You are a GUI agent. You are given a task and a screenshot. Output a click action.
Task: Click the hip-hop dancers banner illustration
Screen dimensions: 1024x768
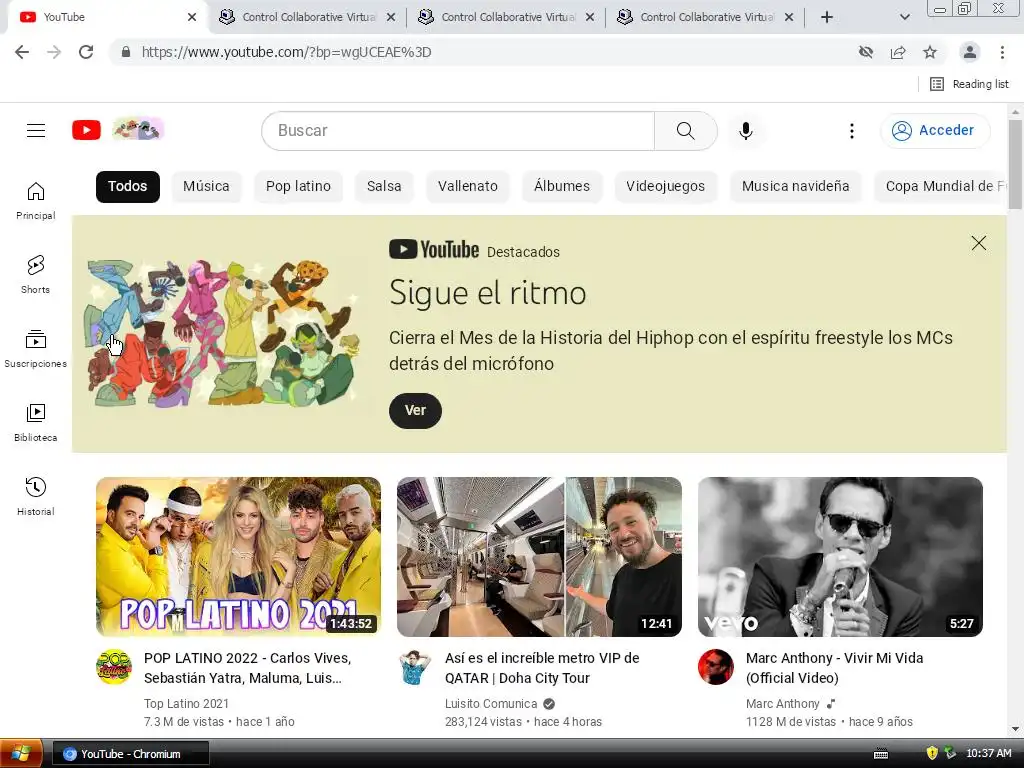point(222,333)
